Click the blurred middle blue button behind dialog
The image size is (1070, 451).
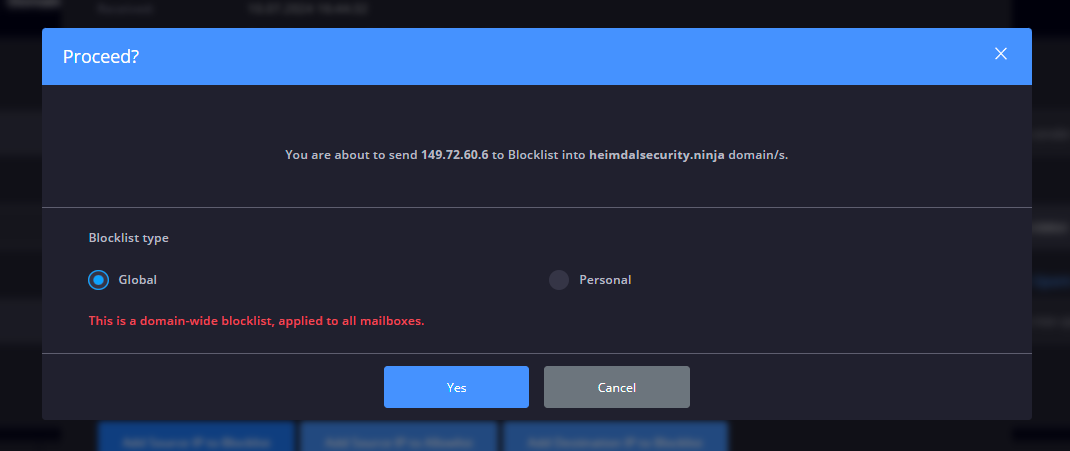399,437
